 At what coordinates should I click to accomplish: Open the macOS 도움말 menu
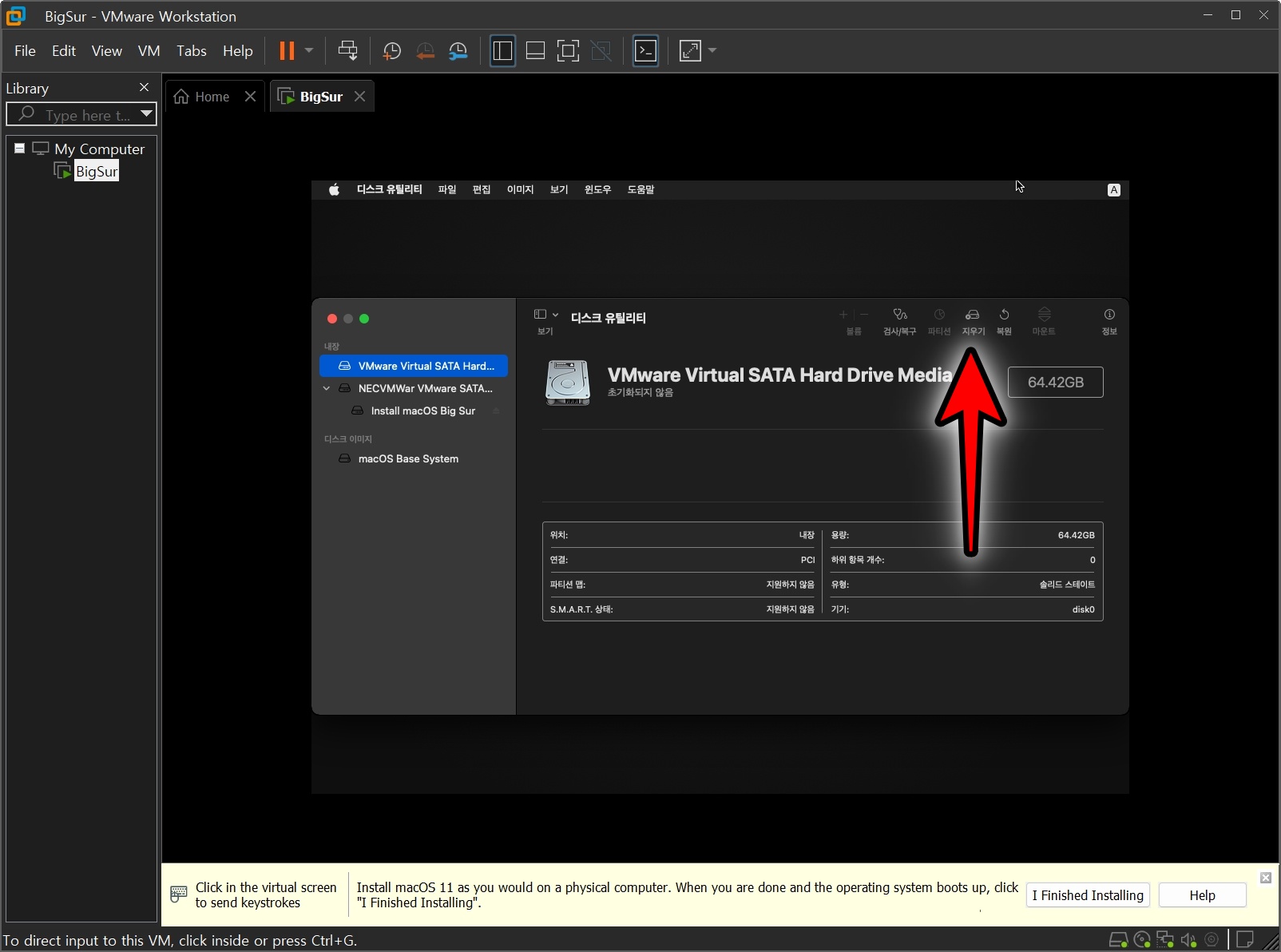pyautogui.click(x=640, y=189)
